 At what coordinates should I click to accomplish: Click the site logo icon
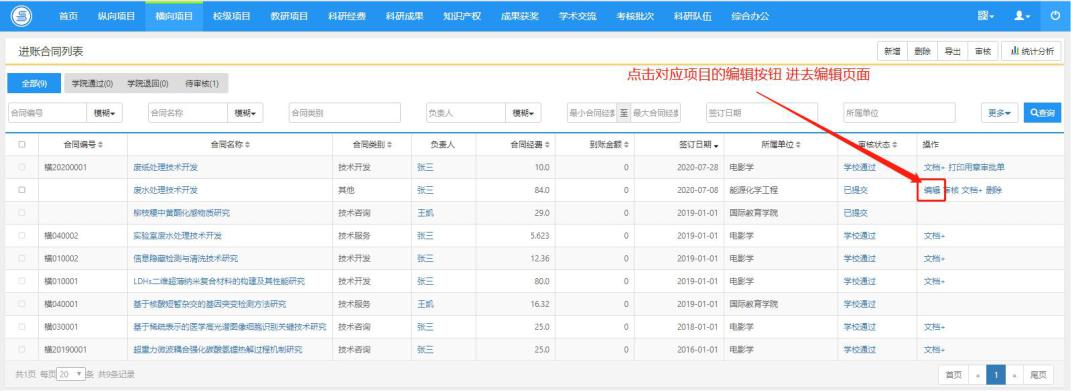pos(21,16)
